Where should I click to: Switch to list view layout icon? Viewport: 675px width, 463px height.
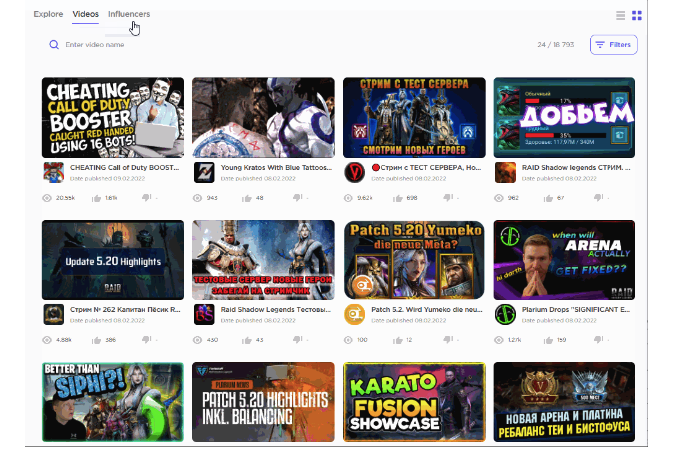tap(620, 16)
